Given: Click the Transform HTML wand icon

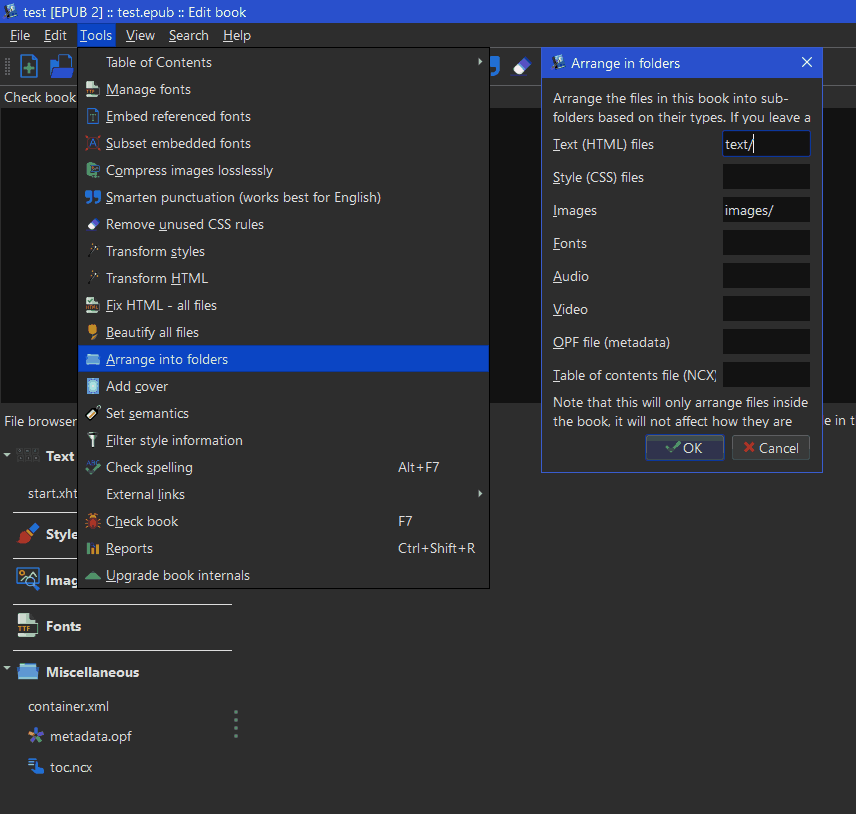Looking at the screenshot, I should (x=93, y=278).
